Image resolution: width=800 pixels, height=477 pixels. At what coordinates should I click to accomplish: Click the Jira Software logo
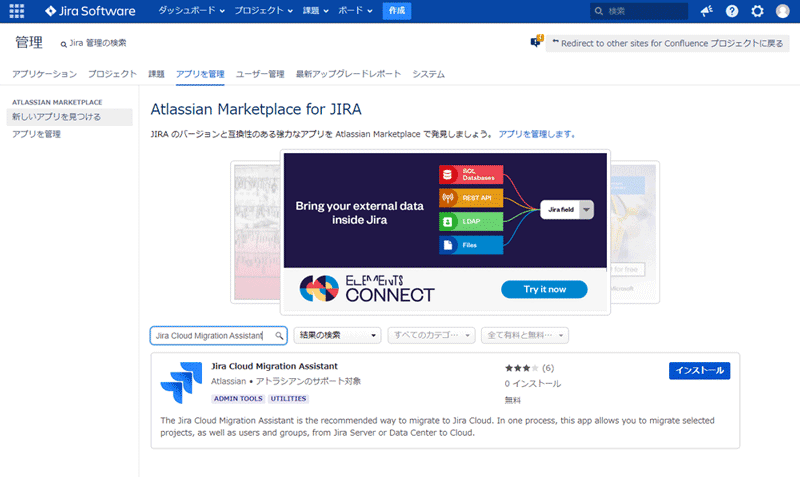click(x=90, y=11)
